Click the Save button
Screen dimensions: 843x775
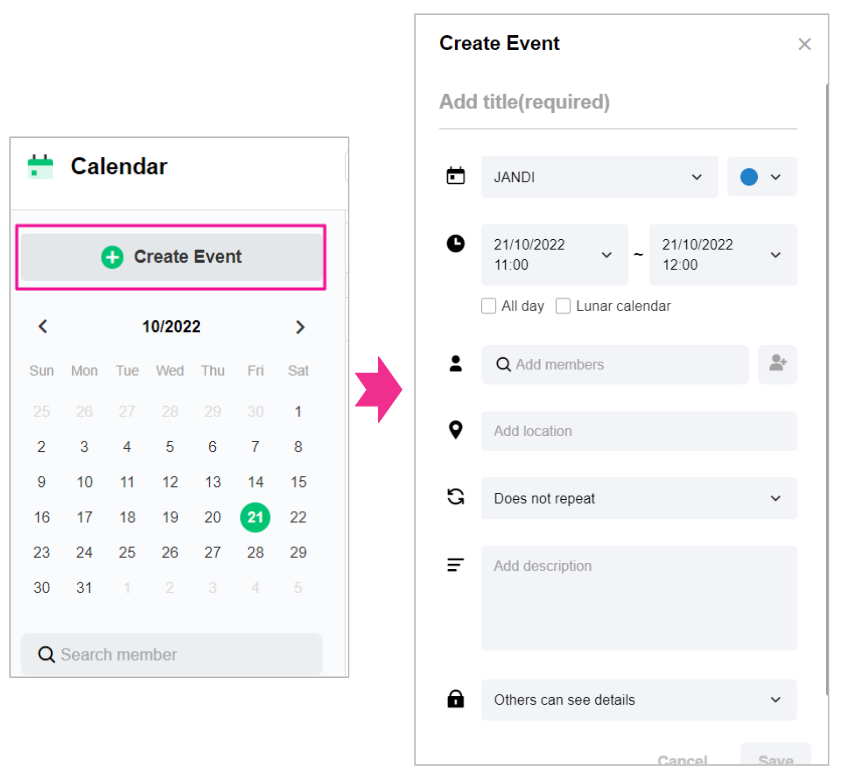click(x=775, y=760)
